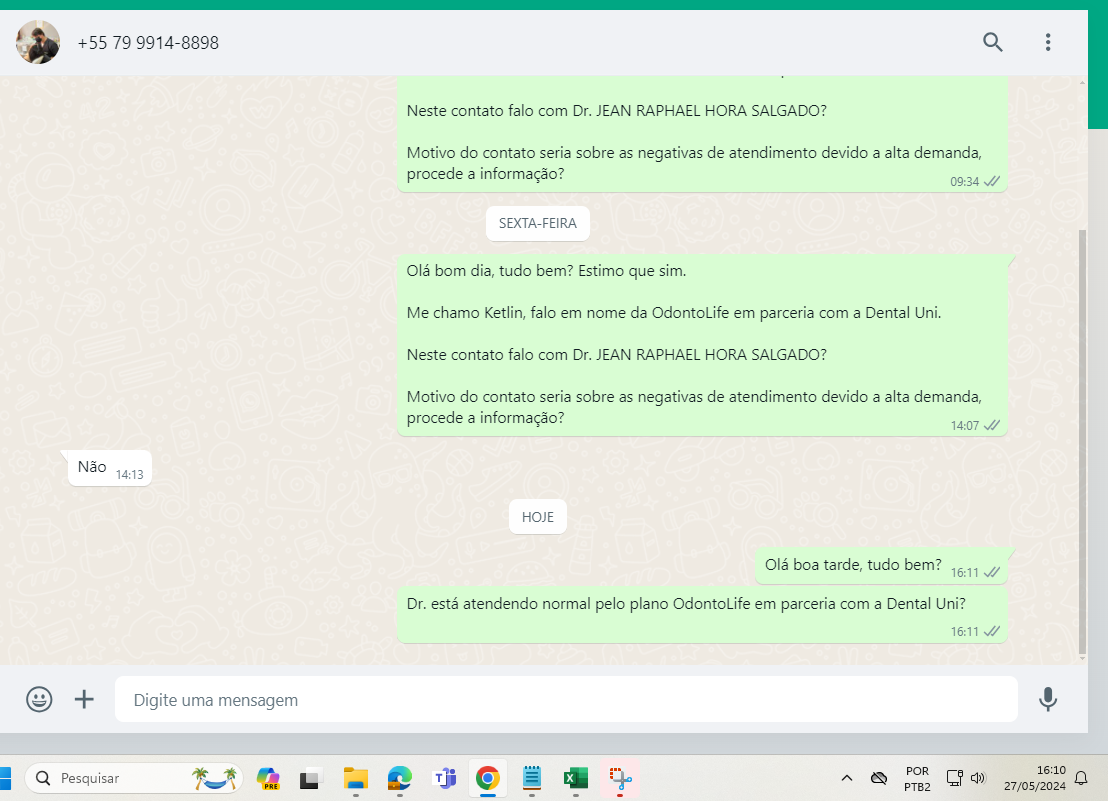The image size is (1108, 801).
Task: Open Copilot preview in taskbar
Action: click(268, 778)
